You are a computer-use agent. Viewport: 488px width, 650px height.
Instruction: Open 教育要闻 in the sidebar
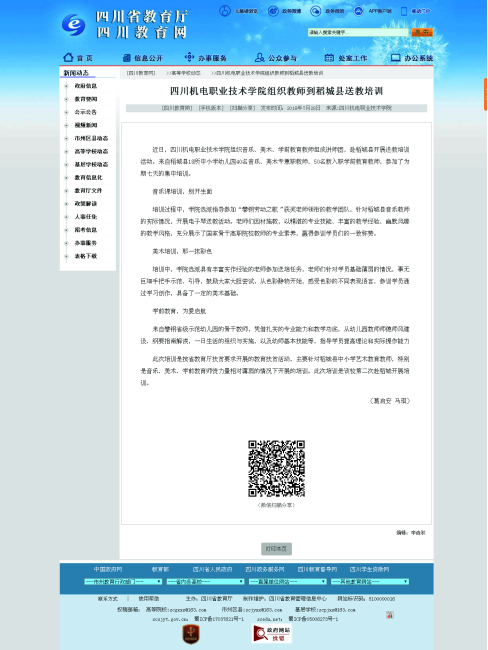click(86, 99)
